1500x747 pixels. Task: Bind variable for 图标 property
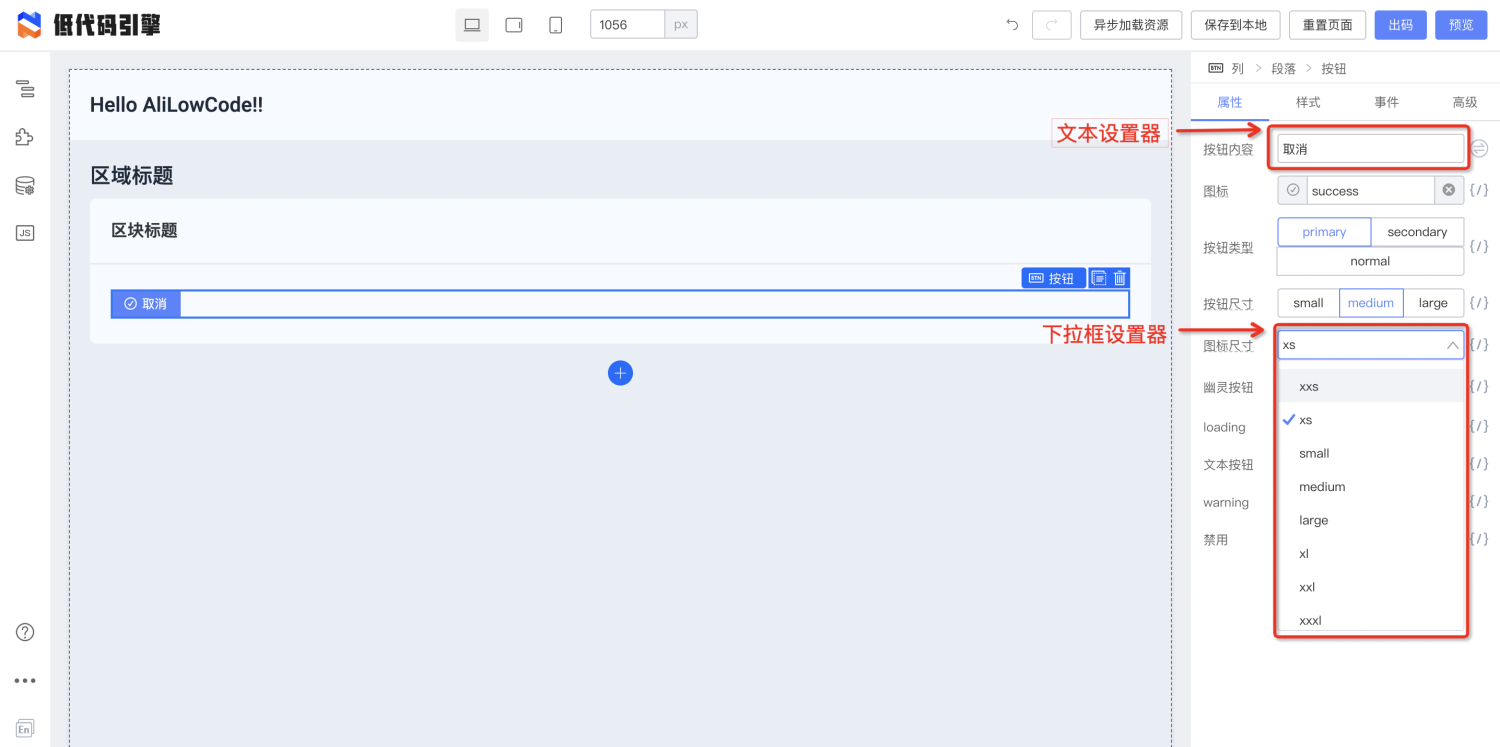pyautogui.click(x=1479, y=190)
